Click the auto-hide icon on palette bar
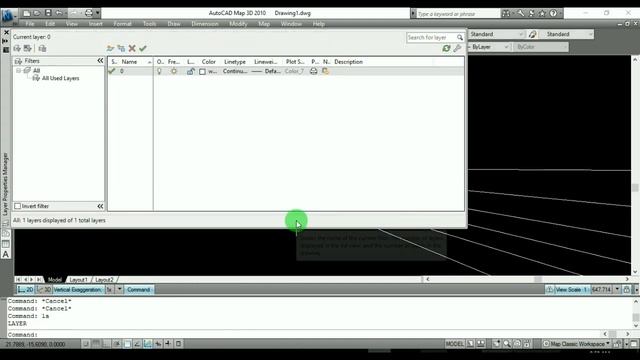 click(6, 41)
